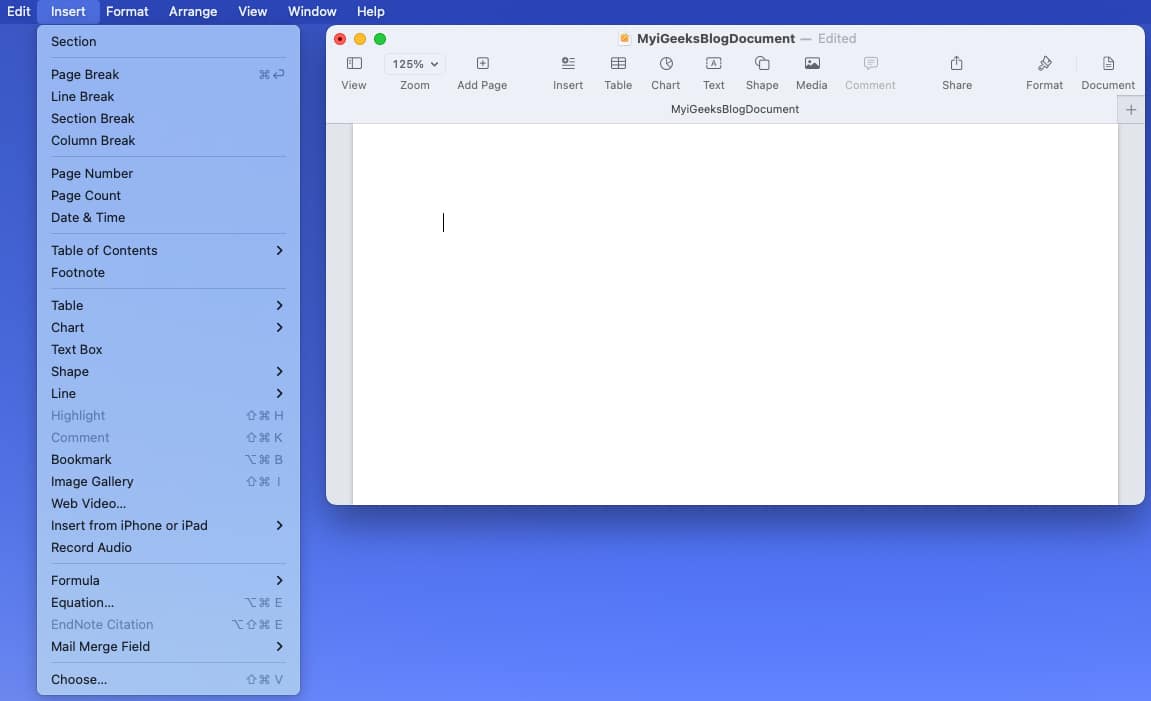
Task: Click in the blank document page
Action: (x=735, y=314)
